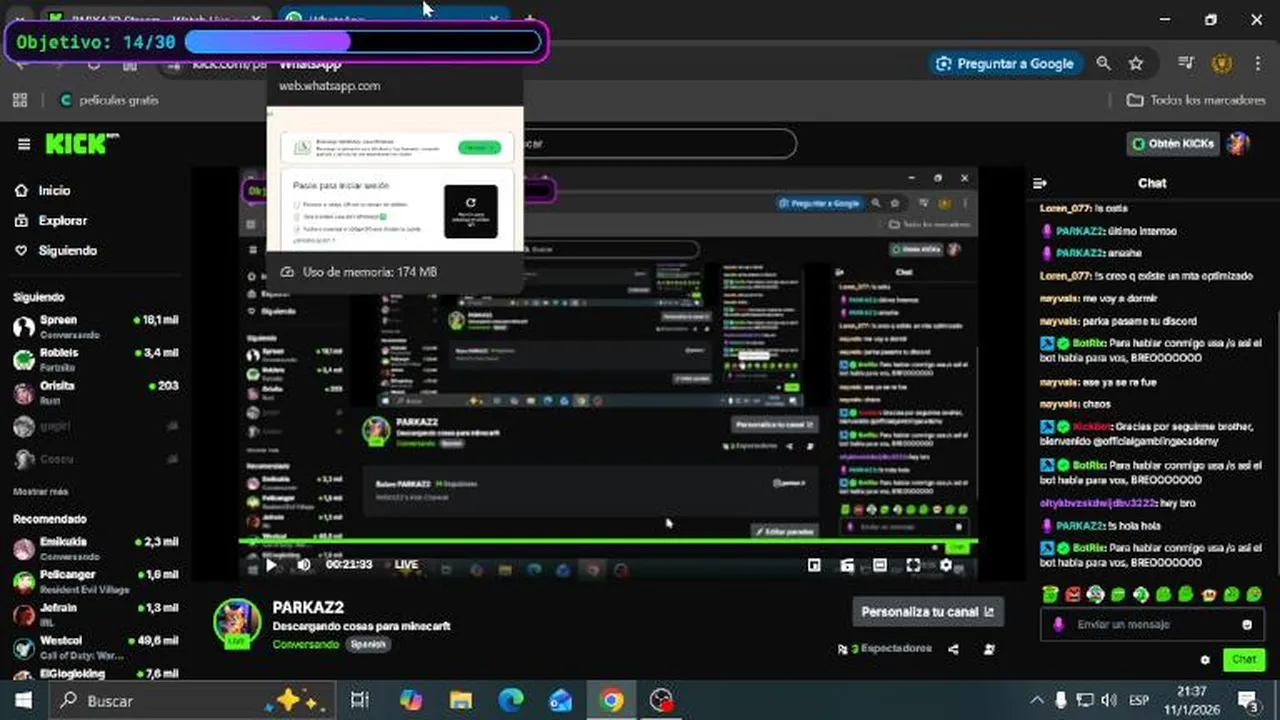Toggle theater mode on the player
Image resolution: width=1280 pixels, height=720 pixels.
pos(880,565)
